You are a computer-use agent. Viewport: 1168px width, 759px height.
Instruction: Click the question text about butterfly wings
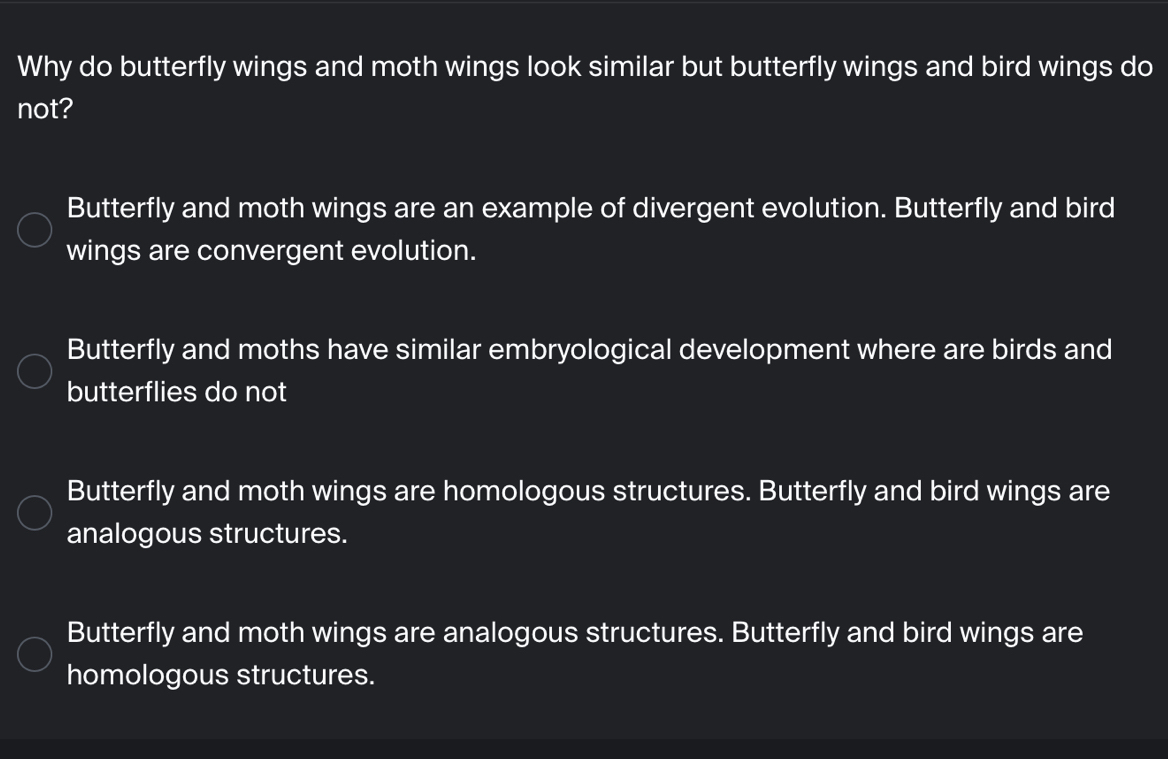pos(585,88)
